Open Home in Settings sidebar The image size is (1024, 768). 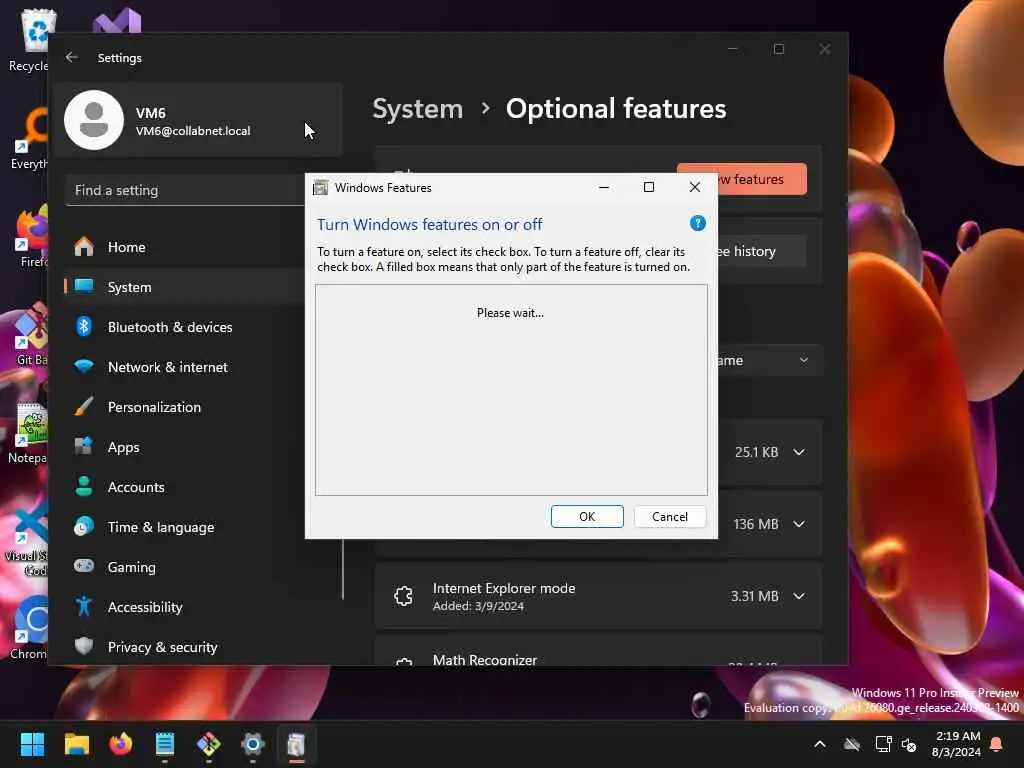tap(185, 247)
